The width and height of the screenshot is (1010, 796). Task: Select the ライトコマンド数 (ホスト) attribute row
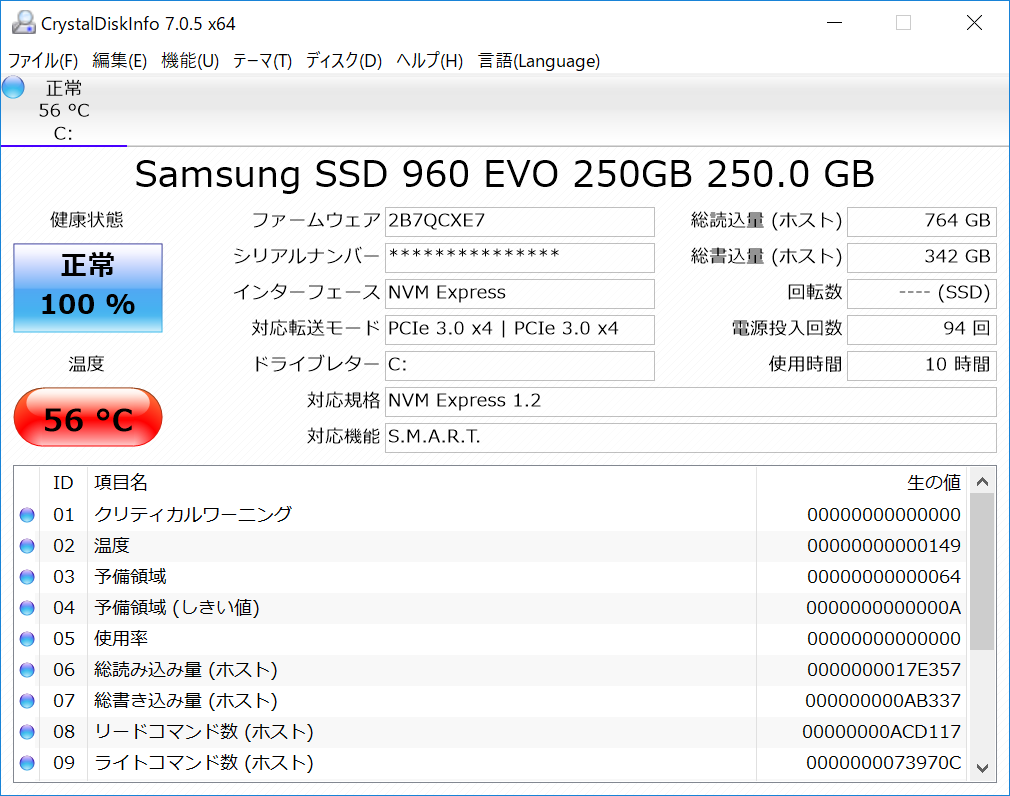[490, 763]
